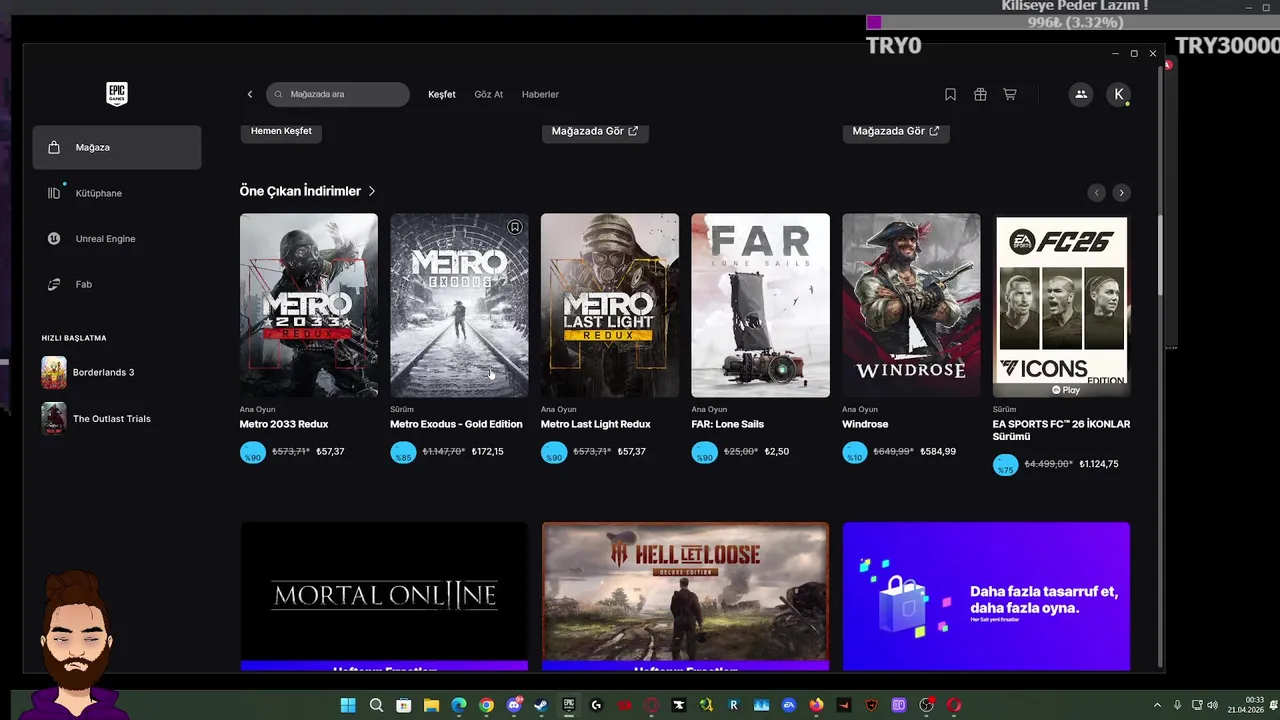
Task: Open the gift redeem icon in header
Action: [x=980, y=94]
